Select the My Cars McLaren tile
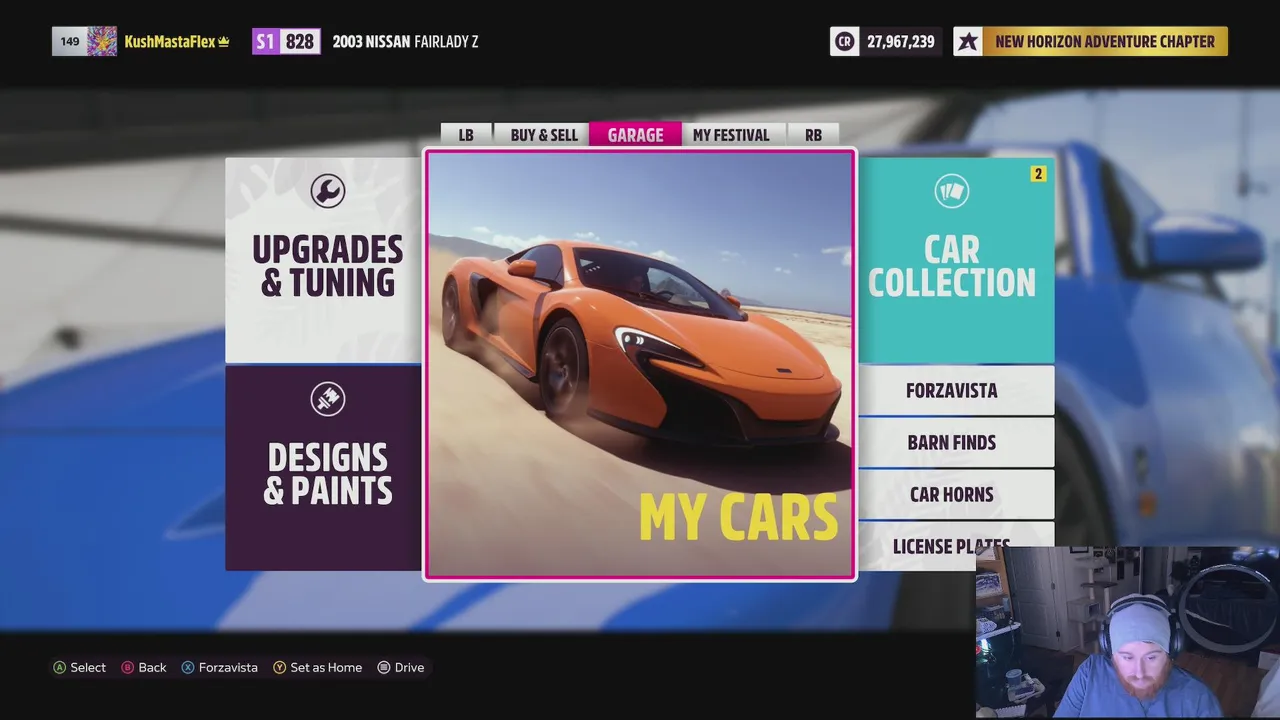 640,364
